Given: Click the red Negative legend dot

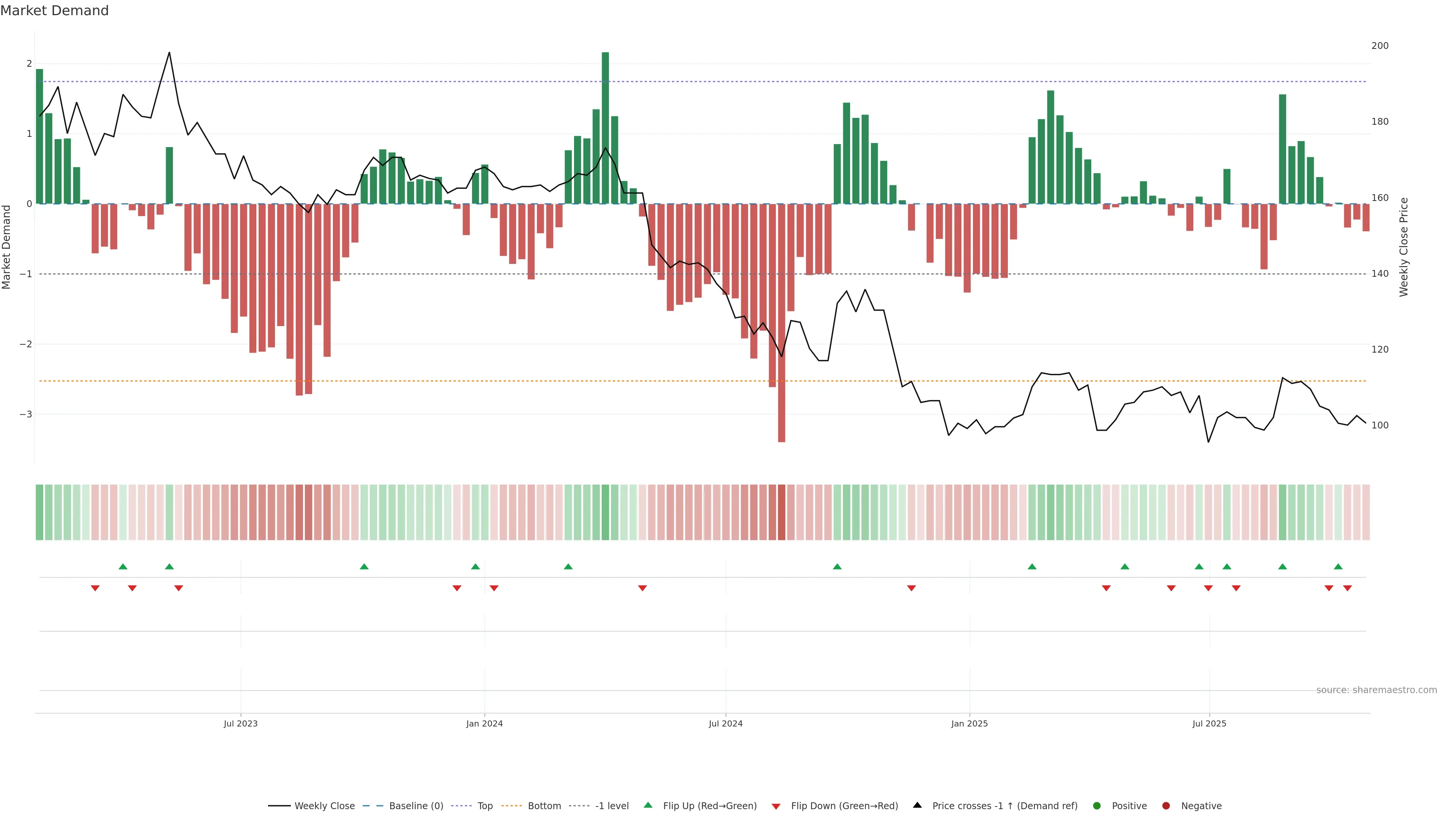Looking at the screenshot, I should (1166, 806).
